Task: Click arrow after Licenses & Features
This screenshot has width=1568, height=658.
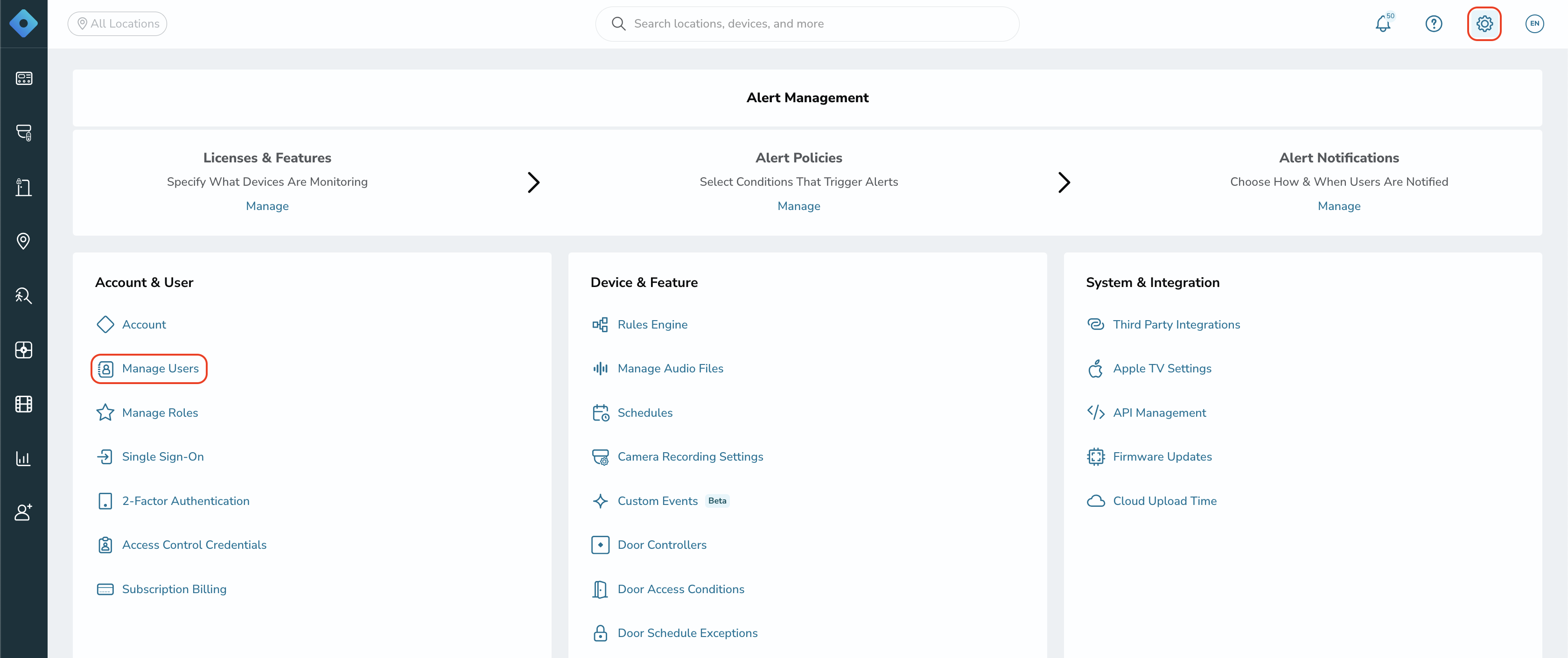Action: 533,182
